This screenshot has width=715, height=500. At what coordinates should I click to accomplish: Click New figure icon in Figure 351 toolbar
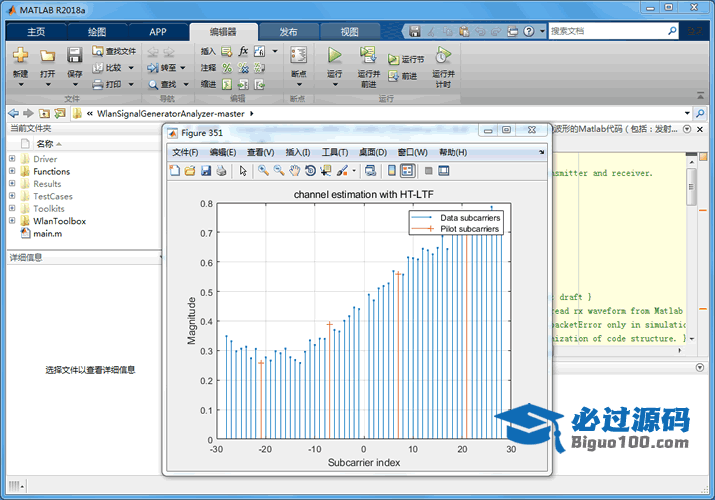[x=175, y=170]
